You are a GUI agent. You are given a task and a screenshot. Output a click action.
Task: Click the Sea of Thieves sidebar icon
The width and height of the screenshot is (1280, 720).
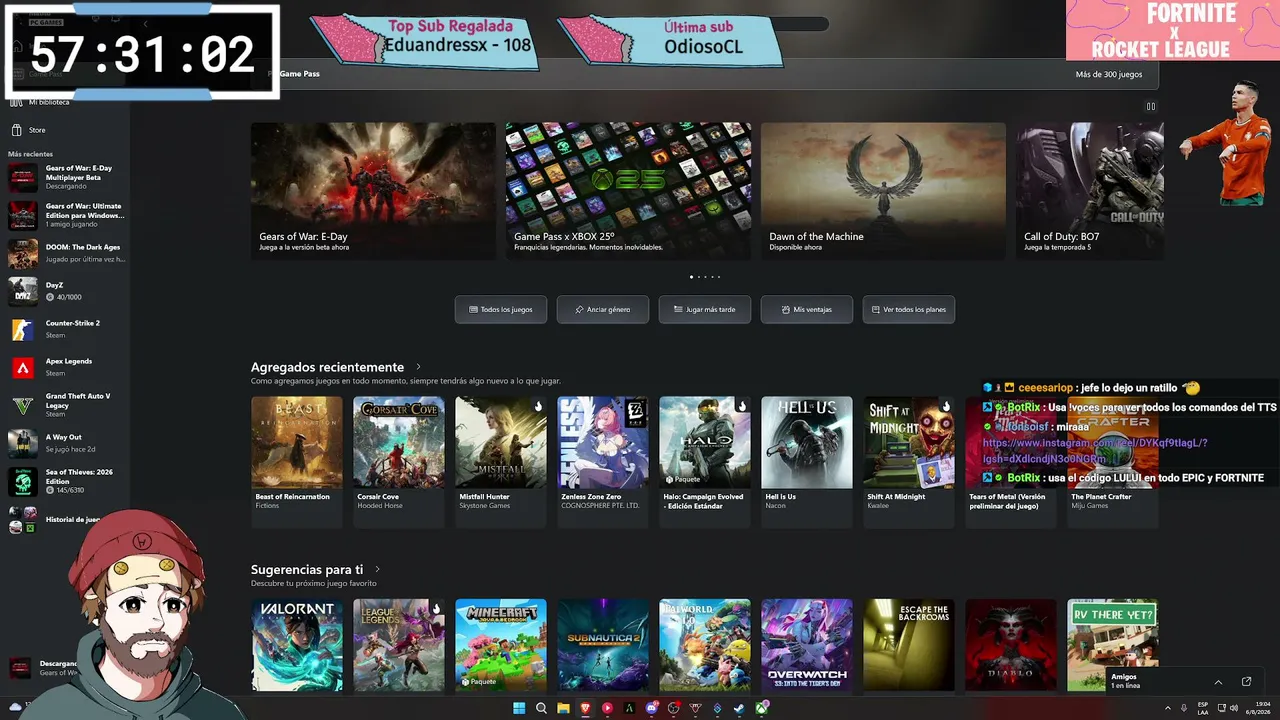[23, 481]
